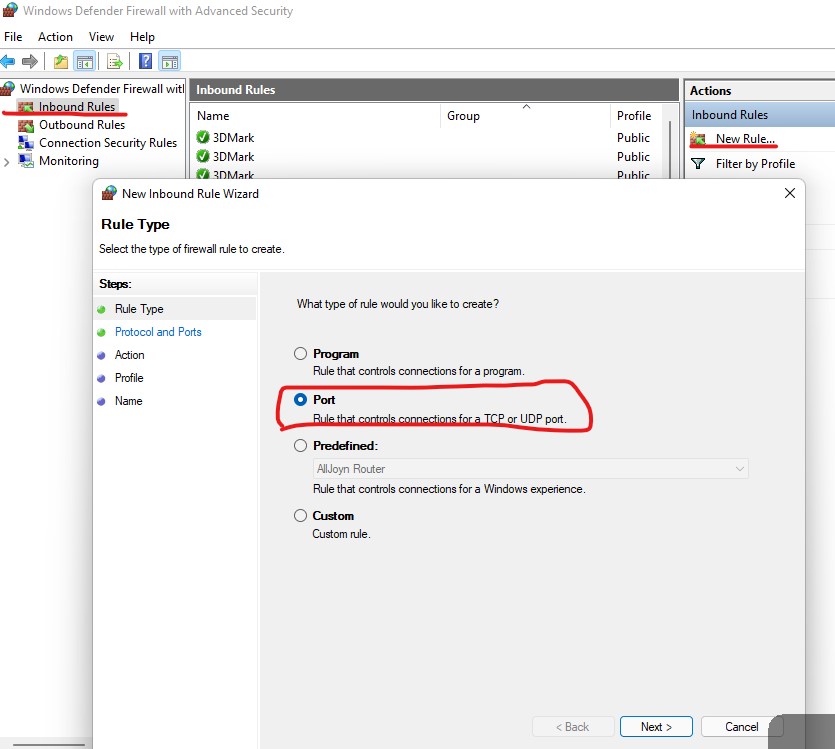
Task: Click the Monitoring tree icon
Action: click(26, 161)
